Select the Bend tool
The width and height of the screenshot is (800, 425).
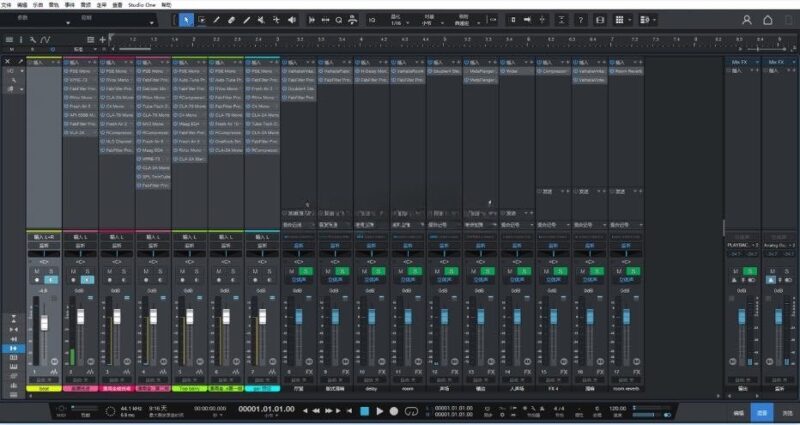(x=276, y=20)
